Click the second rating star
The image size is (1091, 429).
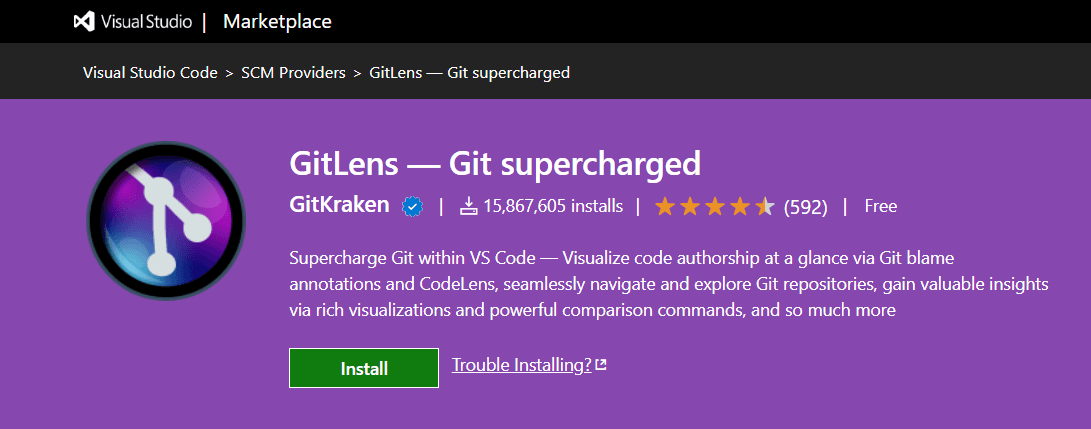[690, 207]
